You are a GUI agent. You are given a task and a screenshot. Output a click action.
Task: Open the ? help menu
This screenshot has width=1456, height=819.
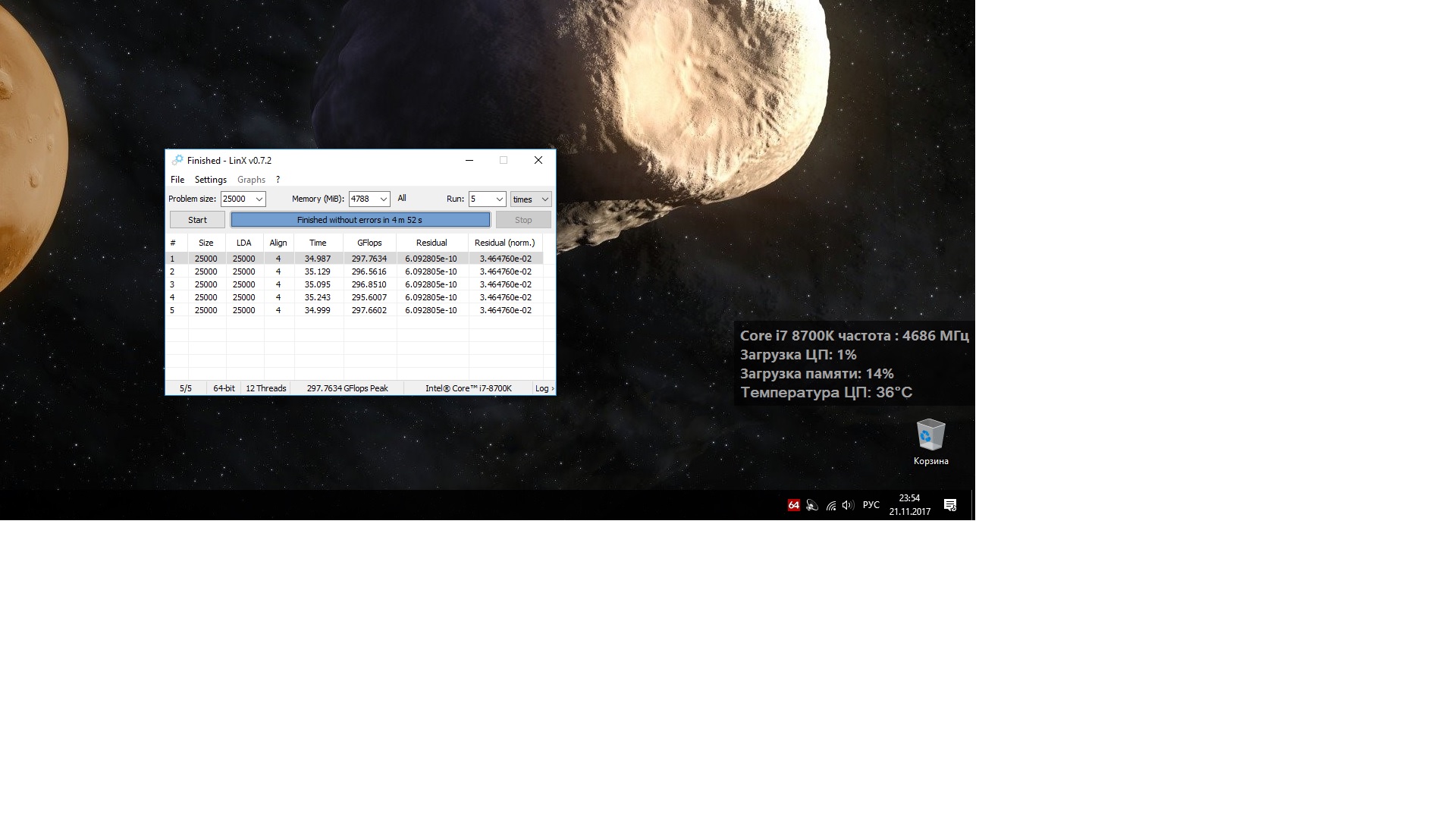278,180
